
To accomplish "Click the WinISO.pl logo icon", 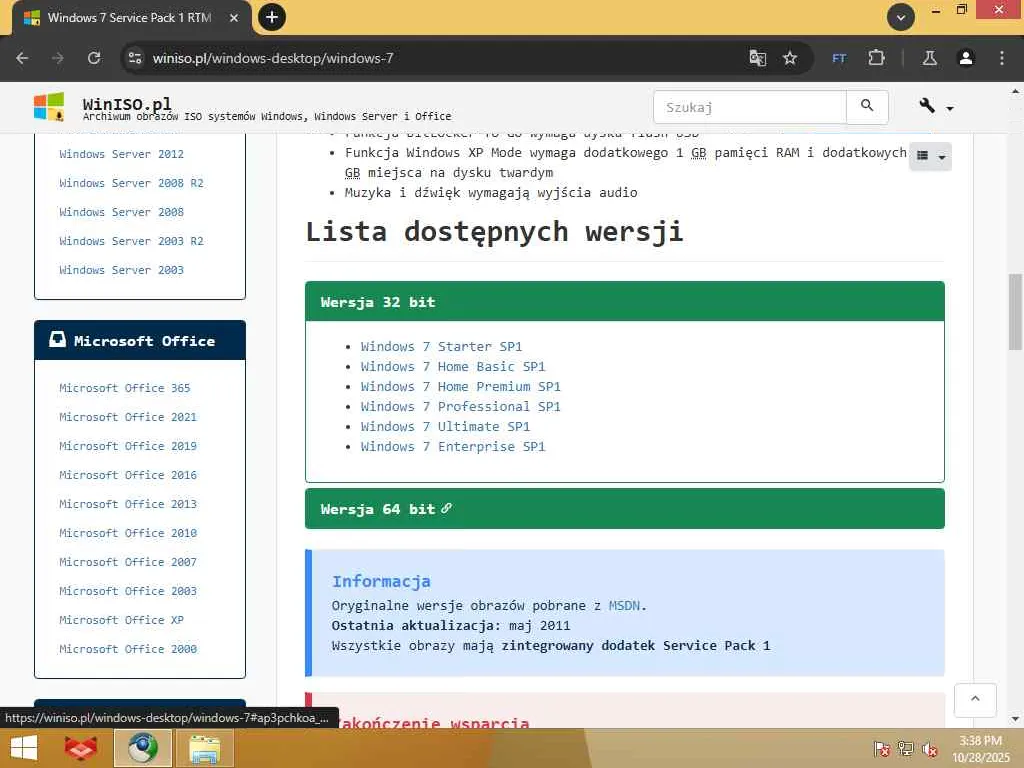I will tap(49, 107).
